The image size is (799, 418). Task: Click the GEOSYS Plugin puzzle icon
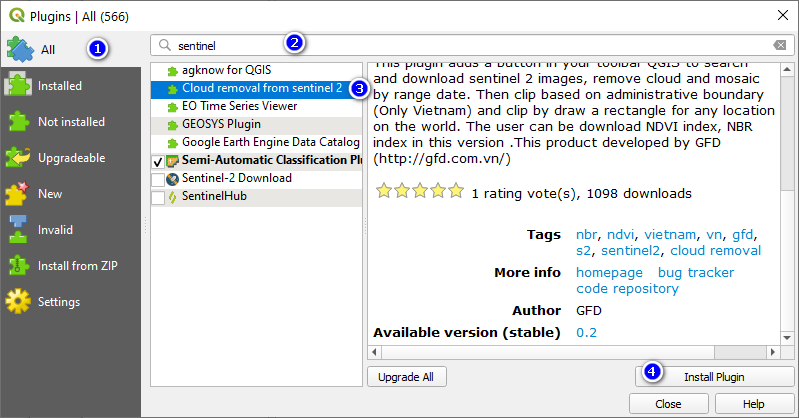tap(173, 125)
